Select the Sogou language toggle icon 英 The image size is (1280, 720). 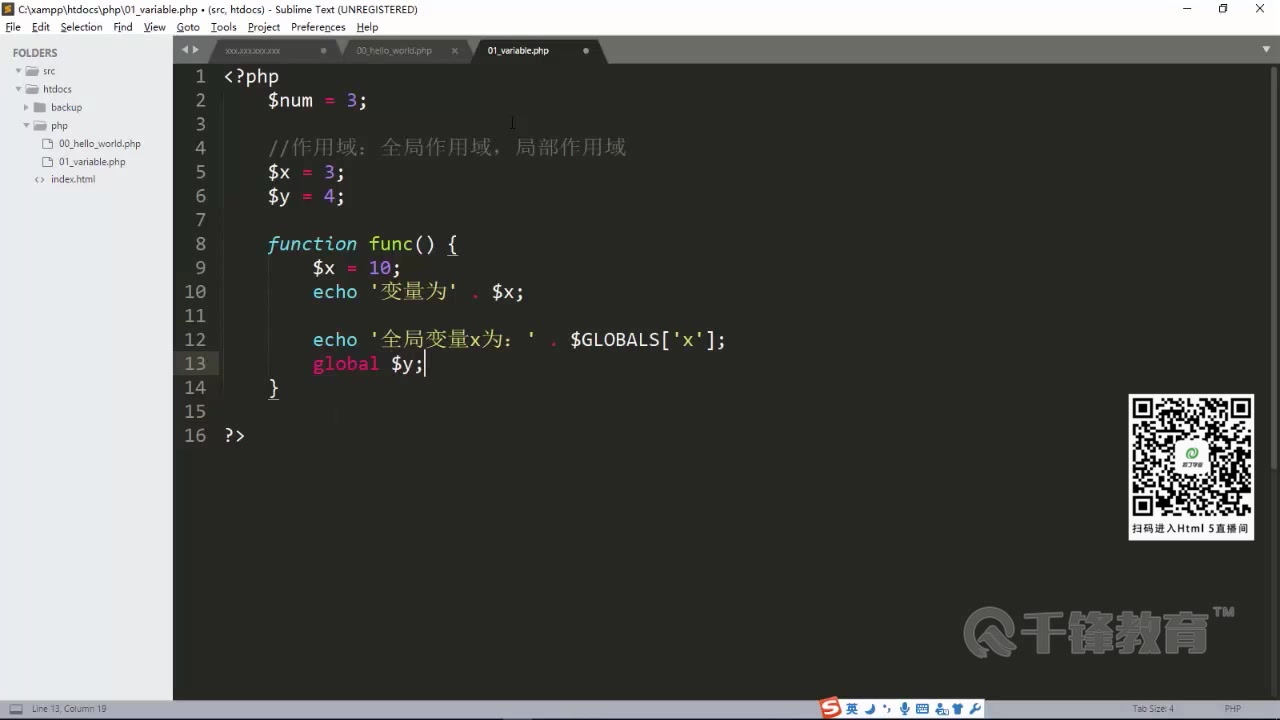click(x=852, y=708)
